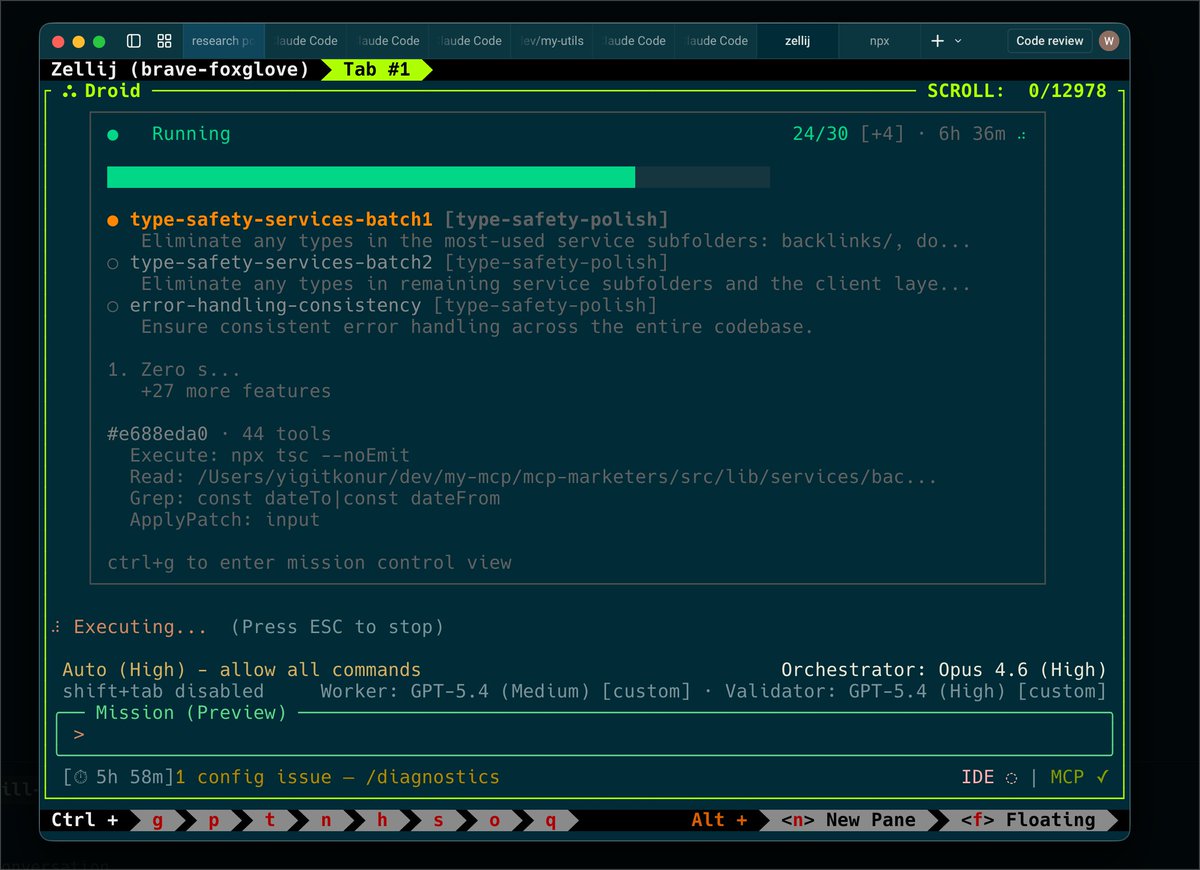Click the IDE status indicator
This screenshot has height=870, width=1200.
989,777
